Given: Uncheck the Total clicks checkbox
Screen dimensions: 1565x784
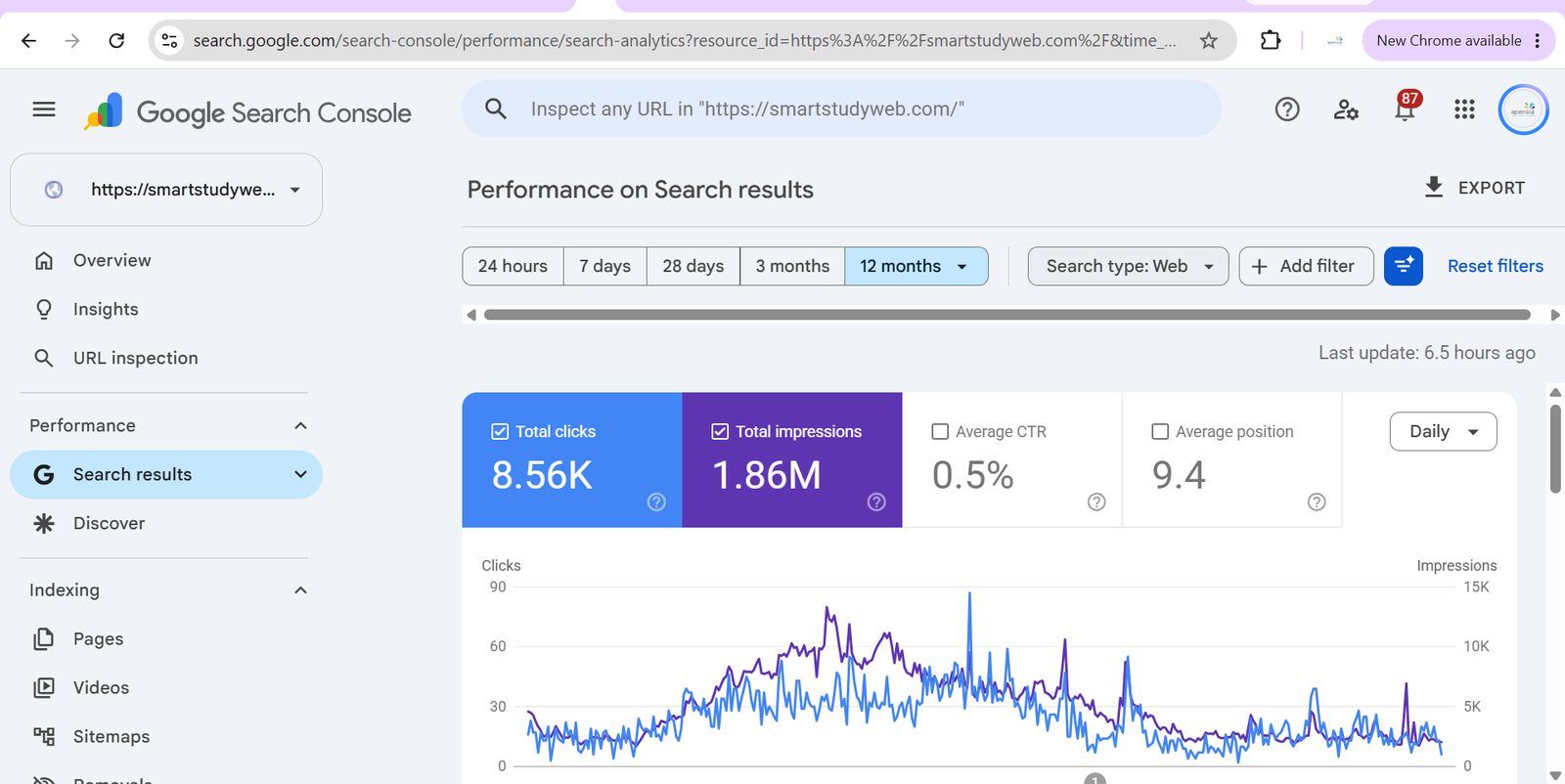Looking at the screenshot, I should coord(500,431).
